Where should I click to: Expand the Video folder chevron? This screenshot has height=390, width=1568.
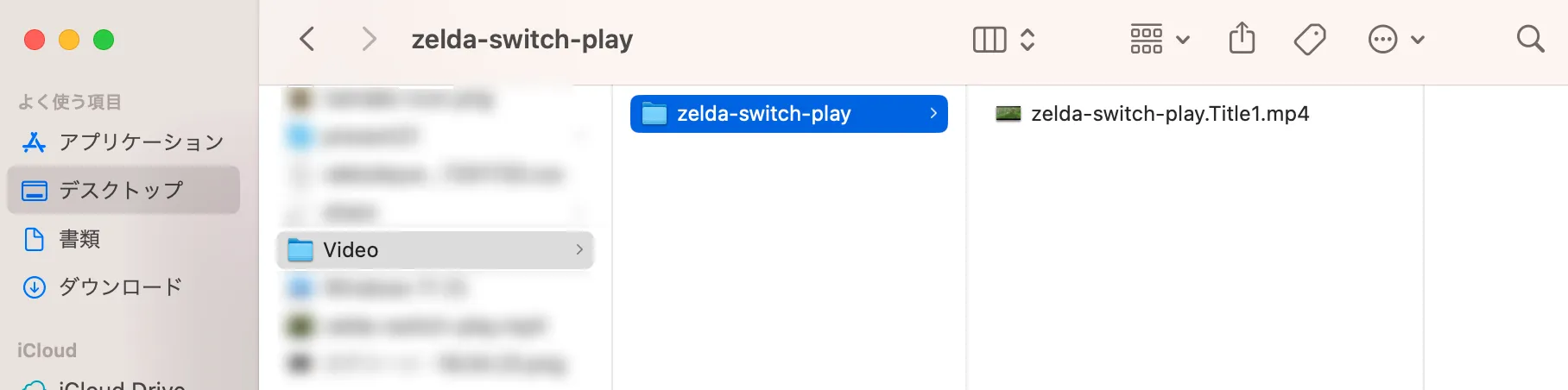click(x=579, y=250)
